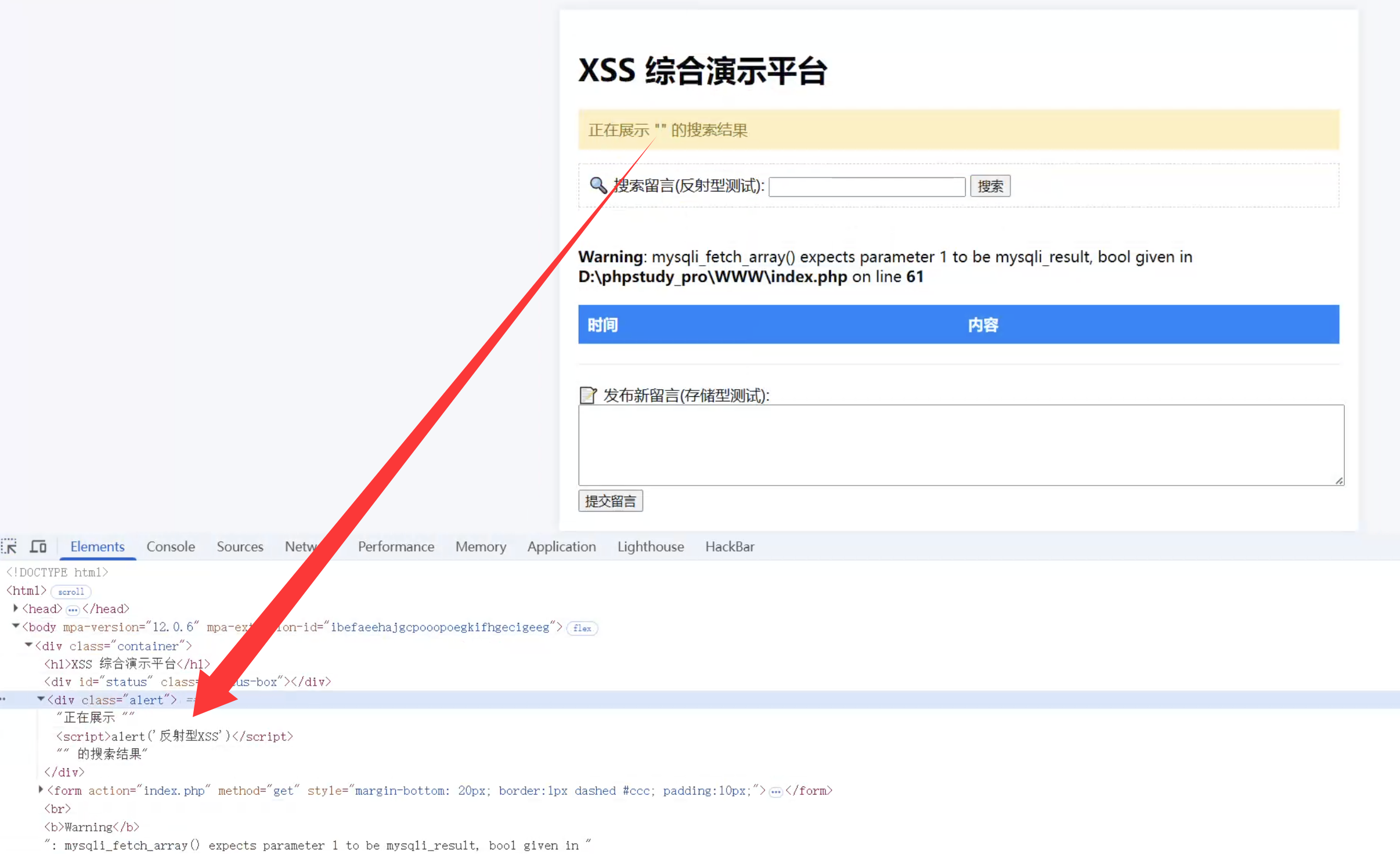1400x854 pixels.
Task: Click the memo icon beside 发布新留言
Action: coord(588,395)
